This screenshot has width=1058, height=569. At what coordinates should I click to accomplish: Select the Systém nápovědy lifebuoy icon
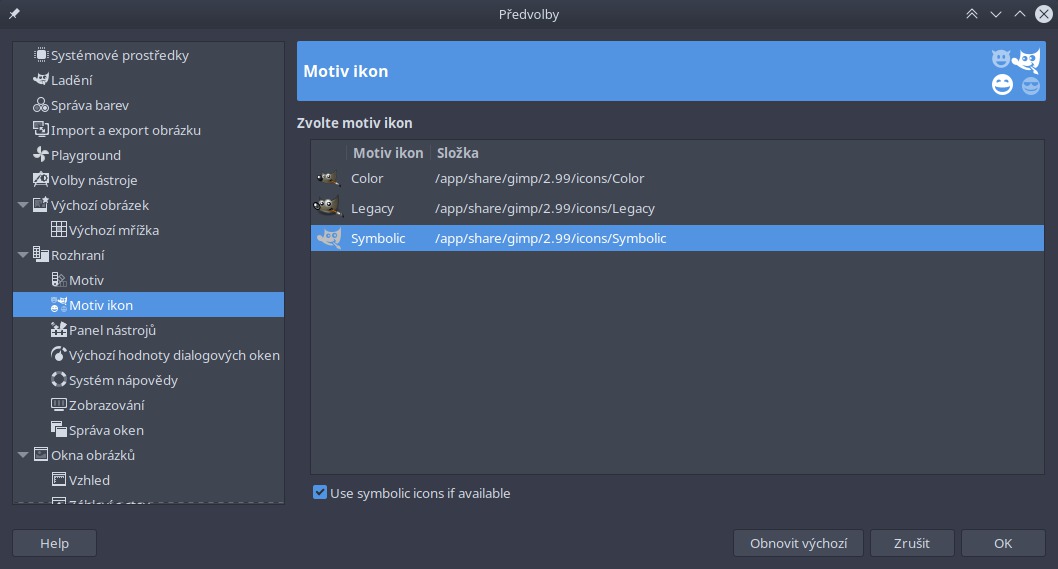click(x=59, y=379)
